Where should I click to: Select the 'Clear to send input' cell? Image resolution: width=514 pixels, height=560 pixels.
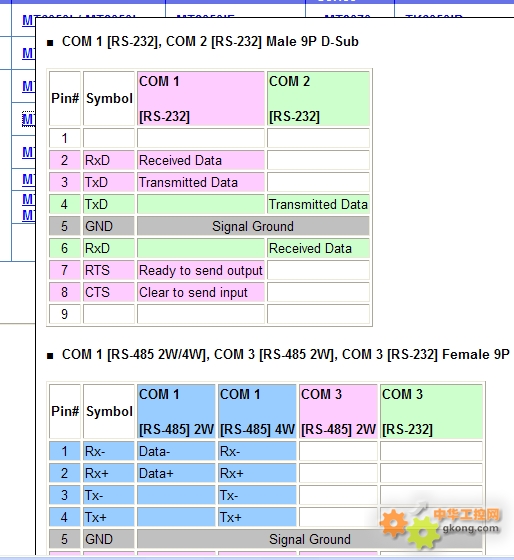201,292
